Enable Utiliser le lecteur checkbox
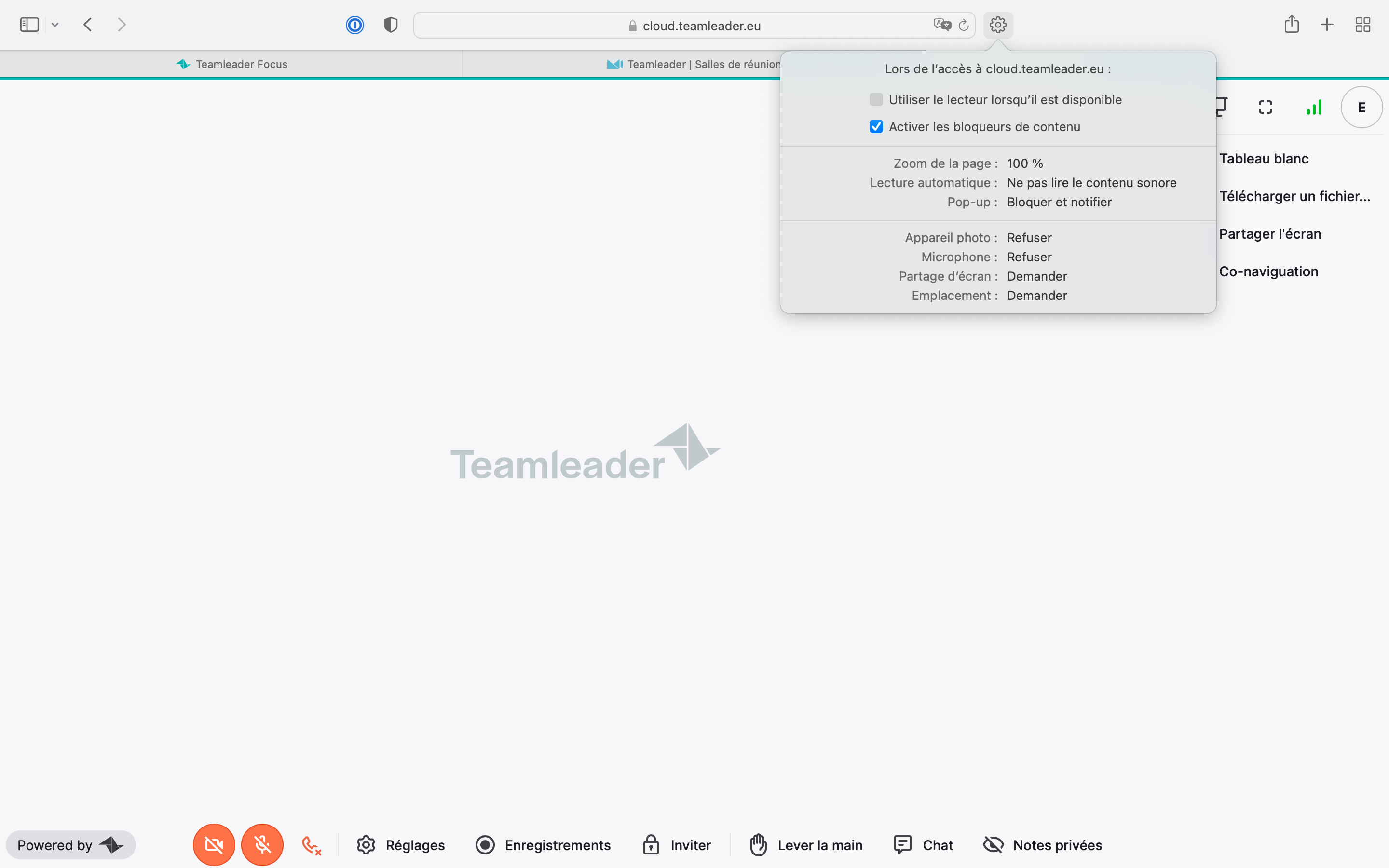The width and height of the screenshot is (1389, 868). click(876, 99)
